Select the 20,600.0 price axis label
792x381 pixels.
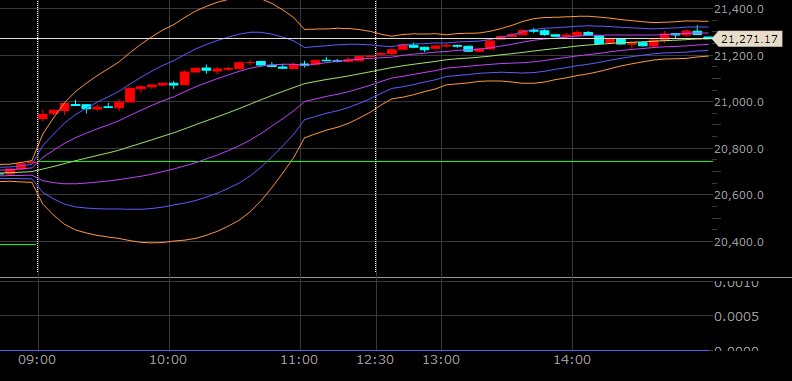(x=738, y=195)
